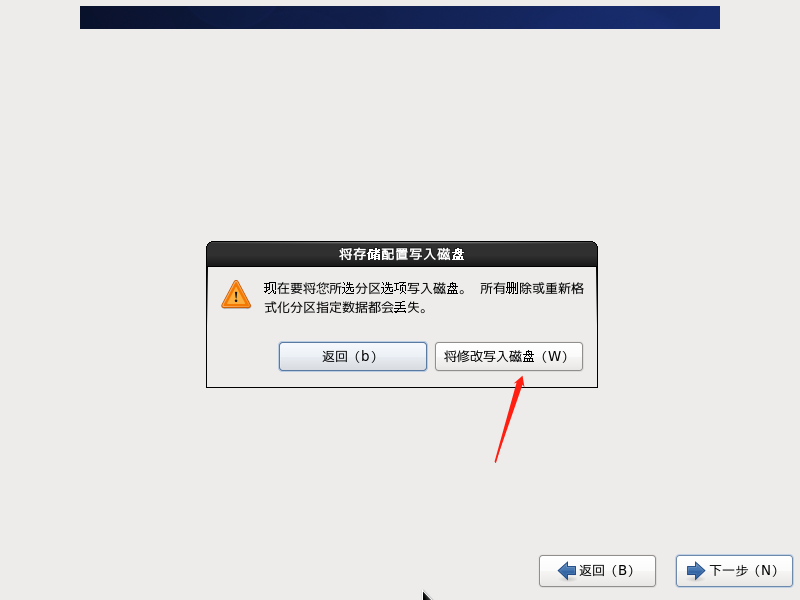
Task: Proceed using the 下一步 (N) button
Action: pyautogui.click(x=734, y=570)
